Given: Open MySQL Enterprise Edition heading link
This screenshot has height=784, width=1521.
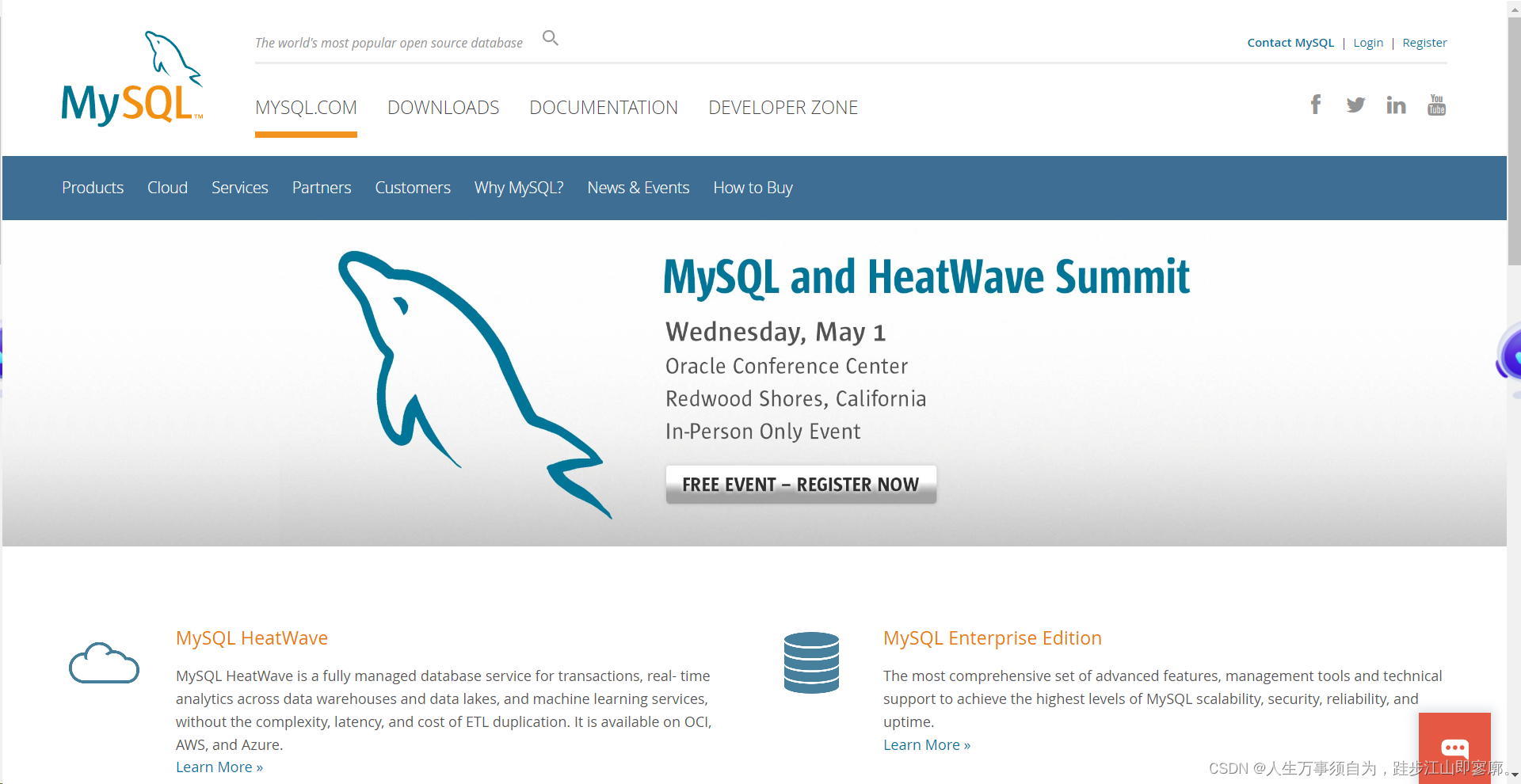Looking at the screenshot, I should click(993, 638).
